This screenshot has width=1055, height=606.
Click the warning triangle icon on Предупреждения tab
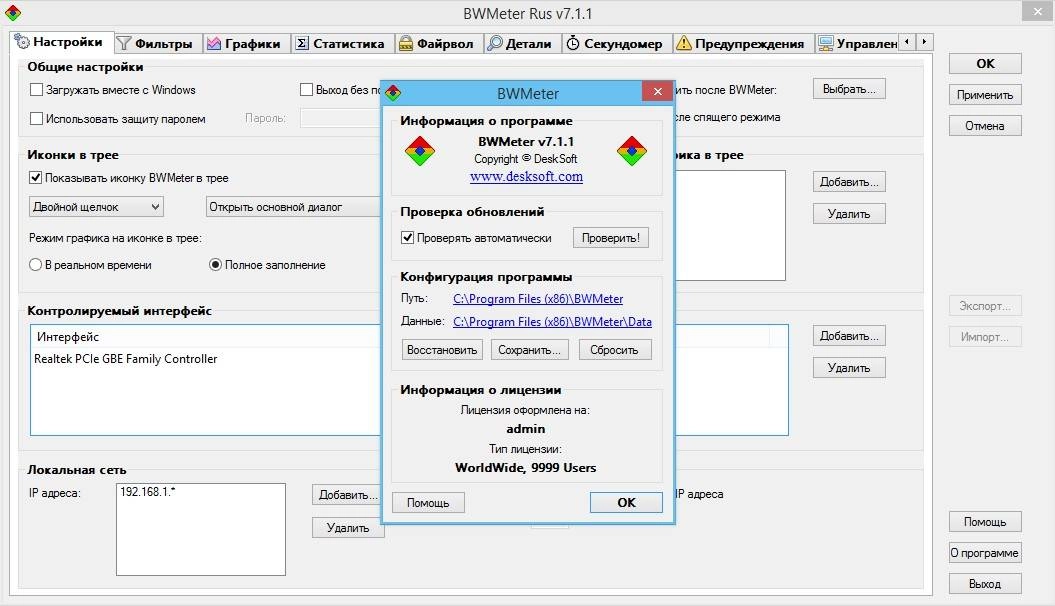[684, 43]
